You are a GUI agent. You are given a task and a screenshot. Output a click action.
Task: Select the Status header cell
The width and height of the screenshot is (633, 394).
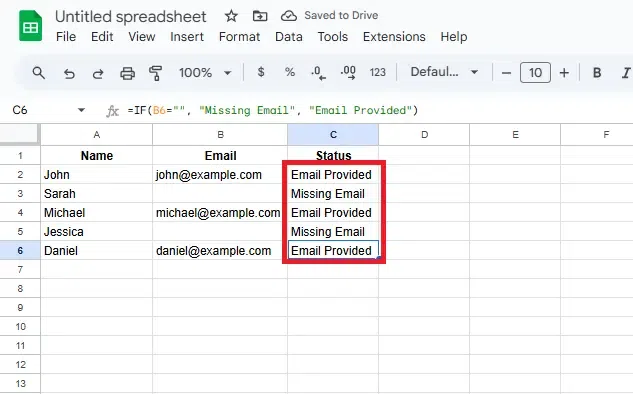333,155
